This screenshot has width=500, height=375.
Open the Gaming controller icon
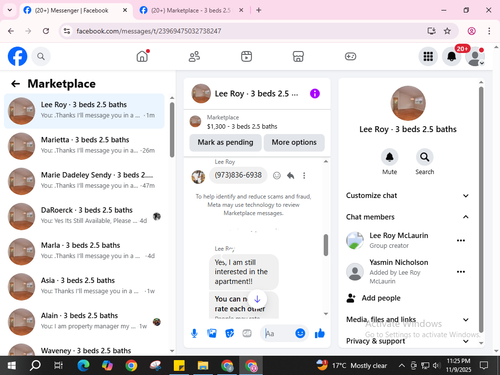tap(350, 56)
